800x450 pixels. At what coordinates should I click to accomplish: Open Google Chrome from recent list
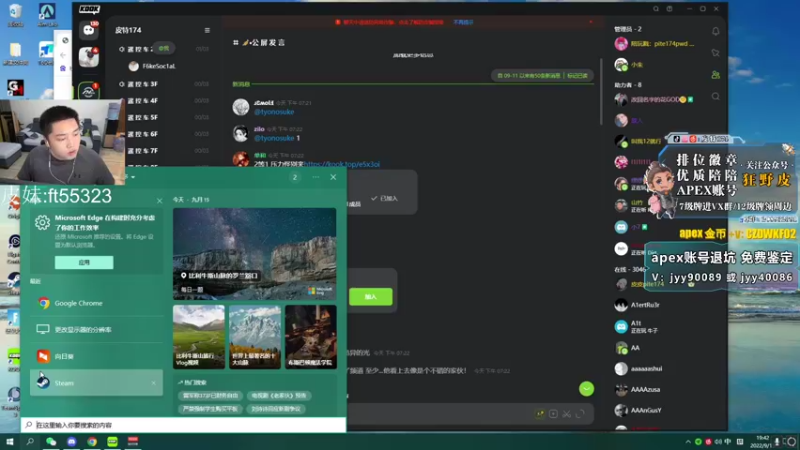click(96, 303)
